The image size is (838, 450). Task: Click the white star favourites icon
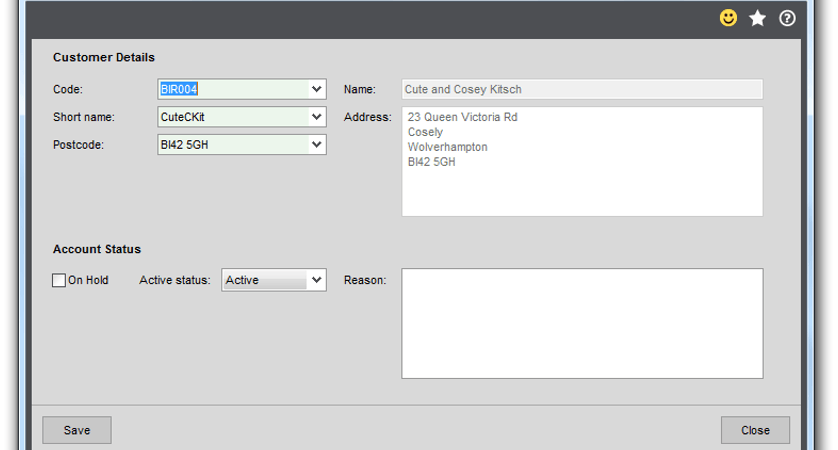(757, 18)
